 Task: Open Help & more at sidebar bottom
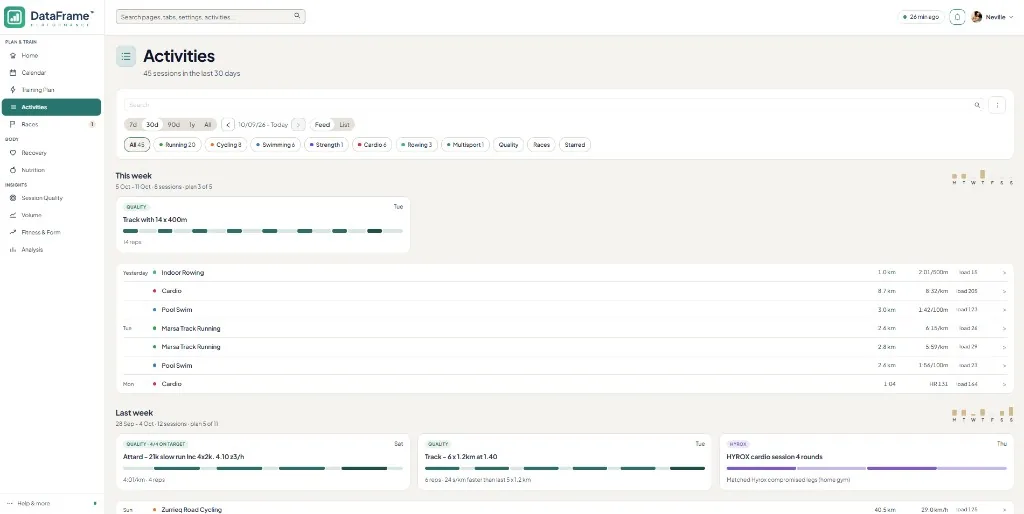click(x=52, y=504)
